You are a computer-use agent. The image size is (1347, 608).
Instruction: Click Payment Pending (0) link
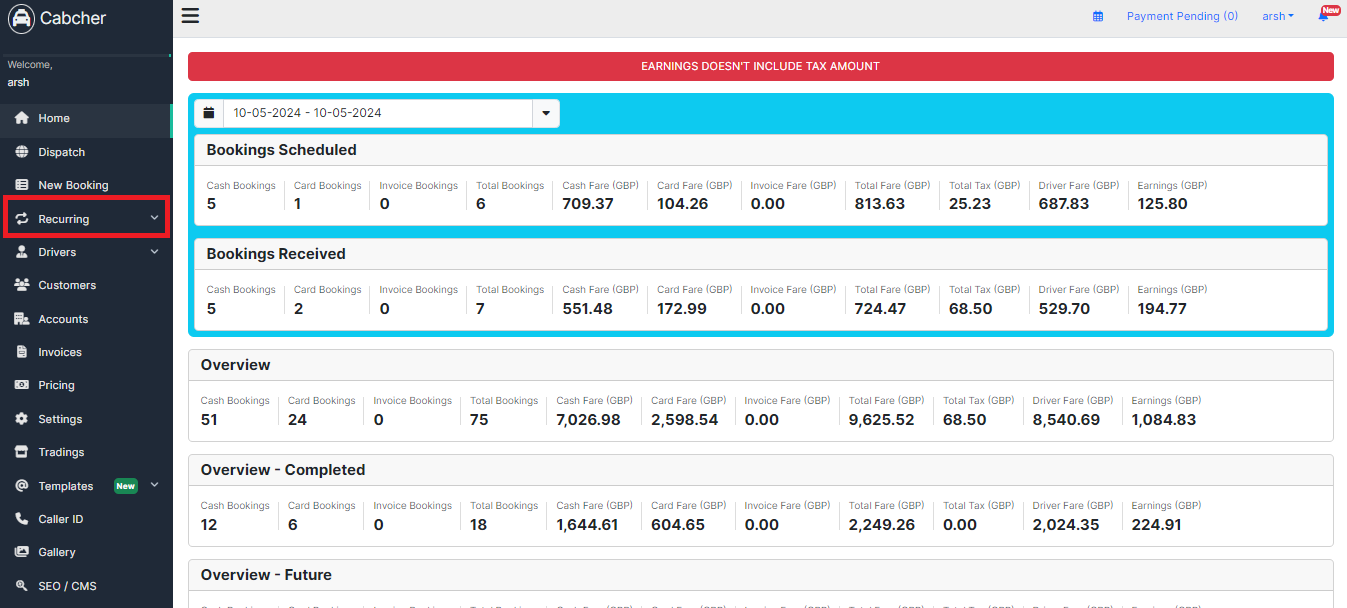click(1182, 16)
